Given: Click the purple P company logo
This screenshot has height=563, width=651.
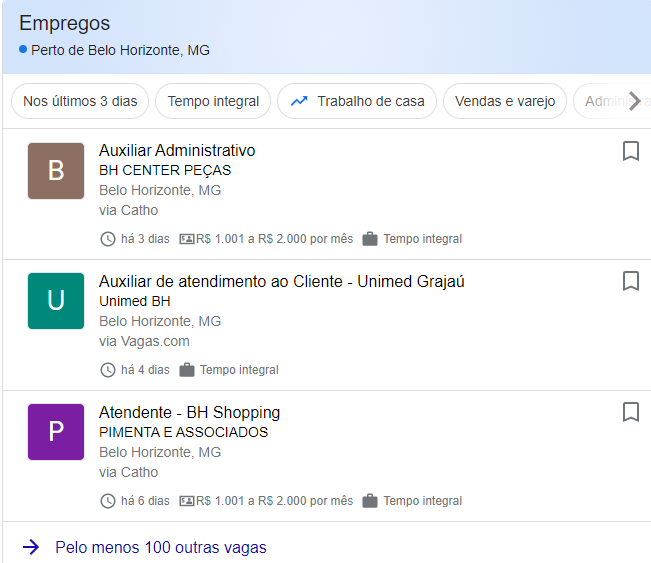Looking at the screenshot, I should 56,432.
